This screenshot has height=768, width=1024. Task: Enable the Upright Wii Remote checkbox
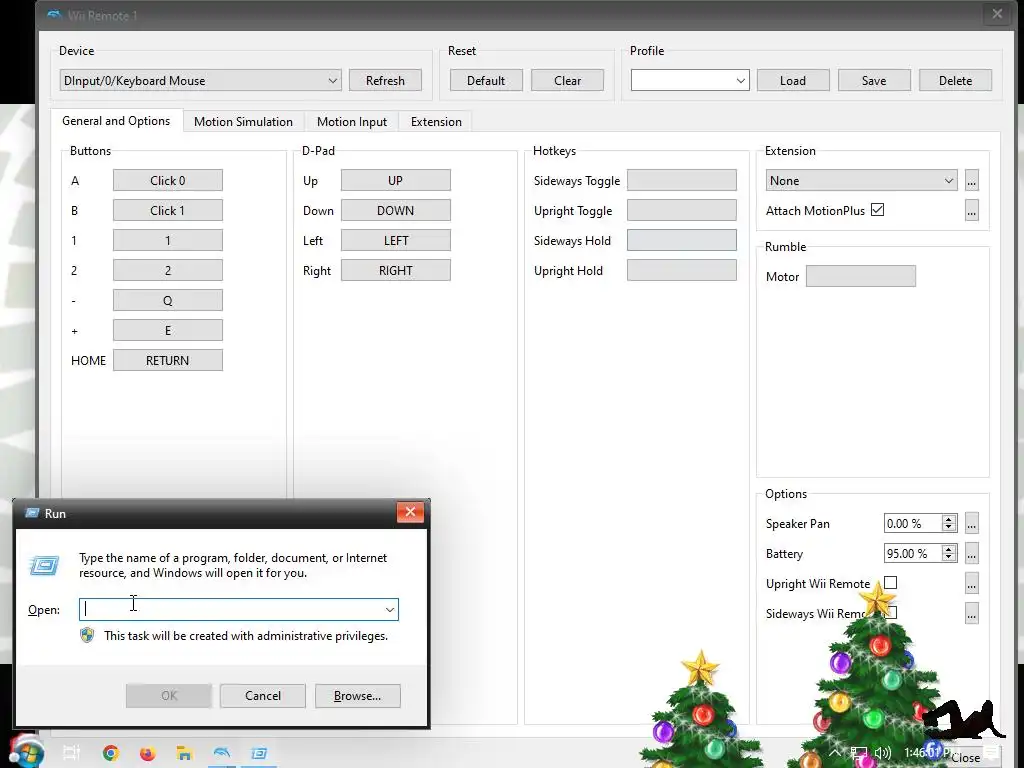coord(890,583)
